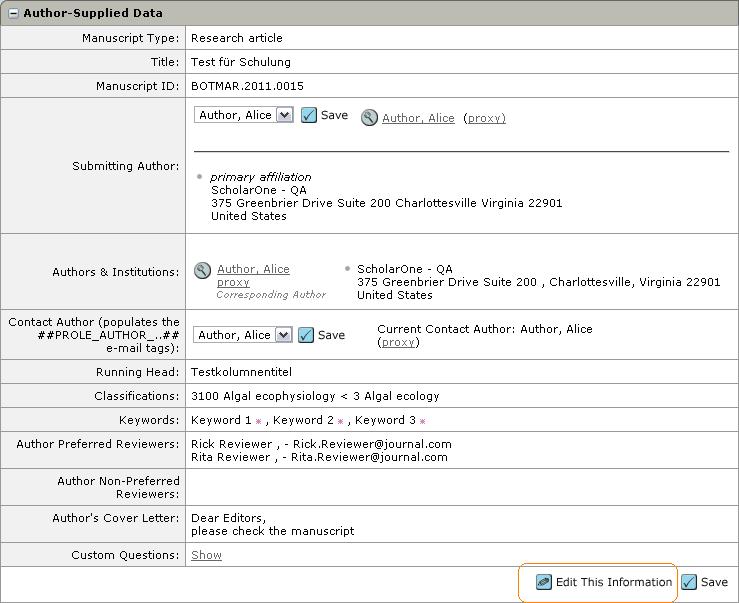This screenshot has width=739, height=603.
Task: Open the Contact Author dropdown
Action: (x=283, y=335)
